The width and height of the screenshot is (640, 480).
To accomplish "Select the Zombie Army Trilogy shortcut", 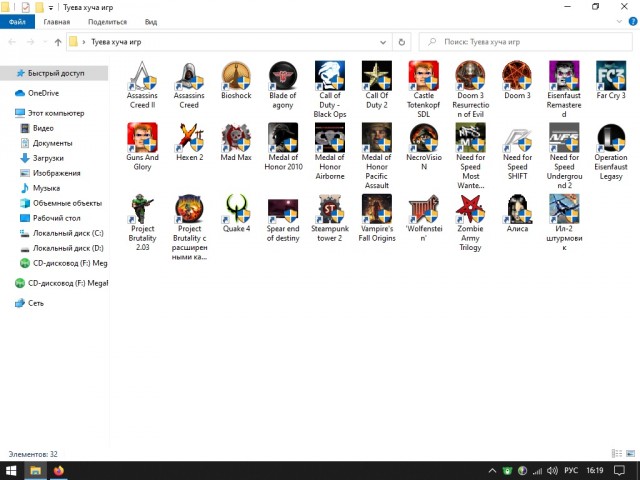I will coord(470,222).
